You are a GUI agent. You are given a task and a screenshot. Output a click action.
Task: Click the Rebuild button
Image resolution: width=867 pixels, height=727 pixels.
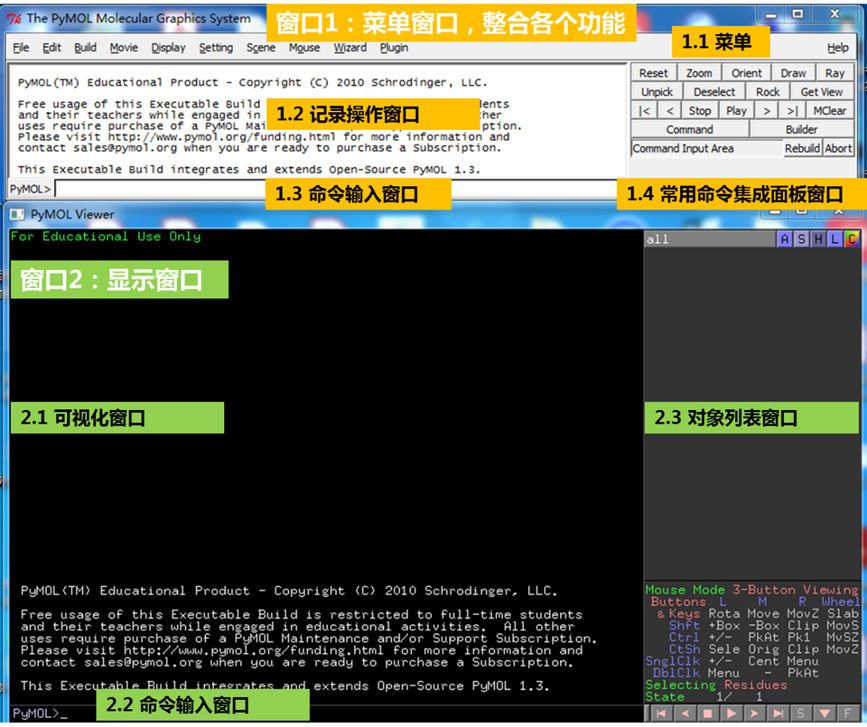point(802,148)
